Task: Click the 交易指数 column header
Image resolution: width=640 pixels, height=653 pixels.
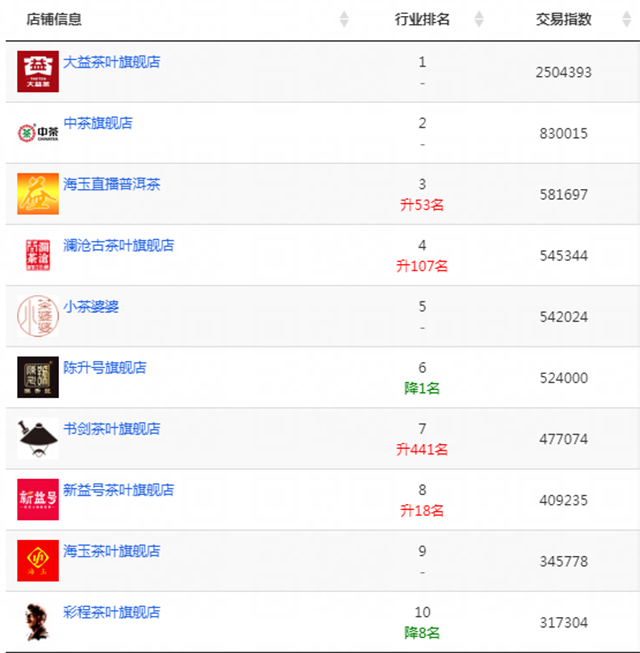Action: pos(564,19)
